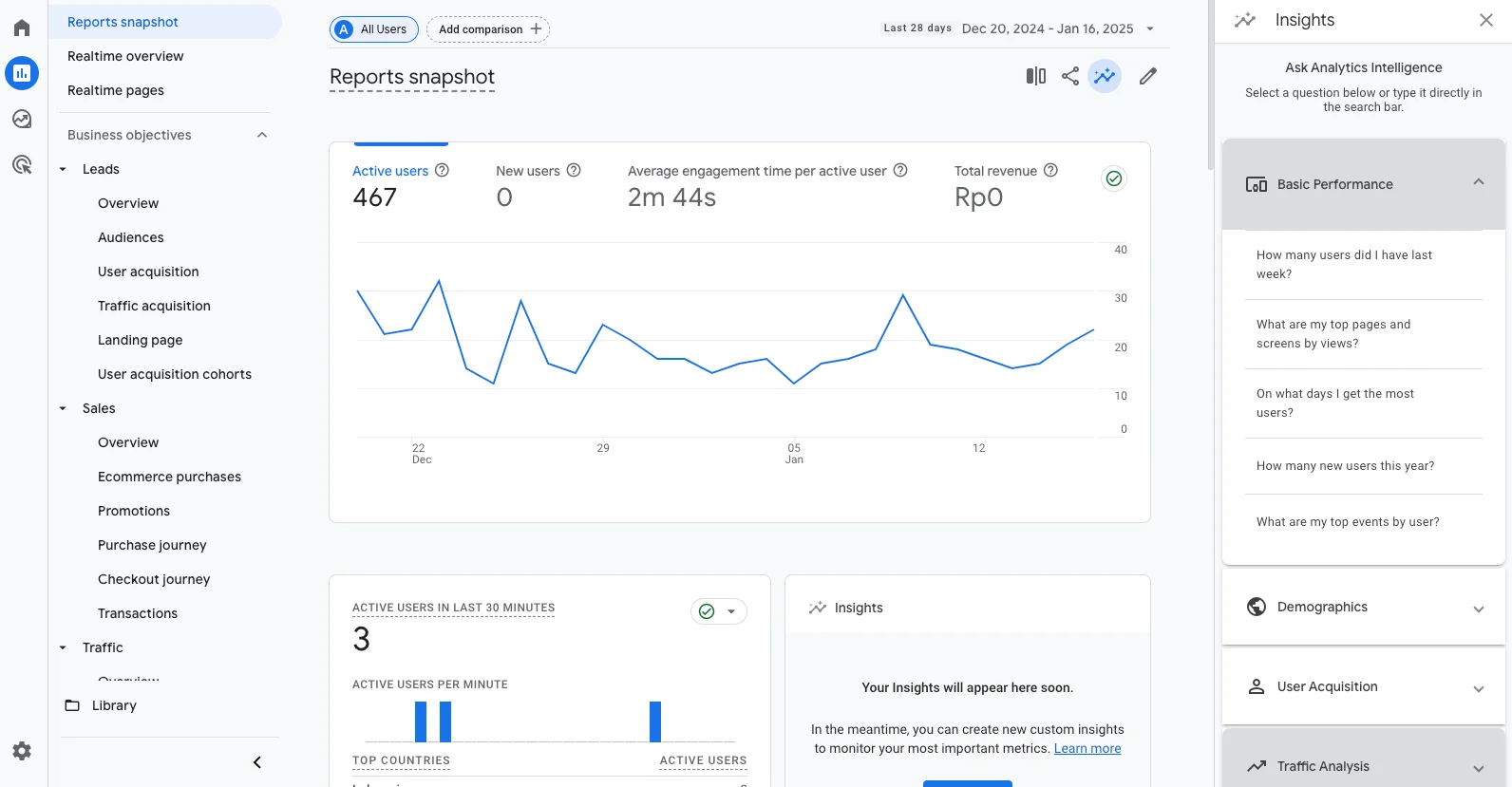The image size is (1512, 787).
Task: Click the Basic Performance monitor icon
Action: (x=1257, y=184)
